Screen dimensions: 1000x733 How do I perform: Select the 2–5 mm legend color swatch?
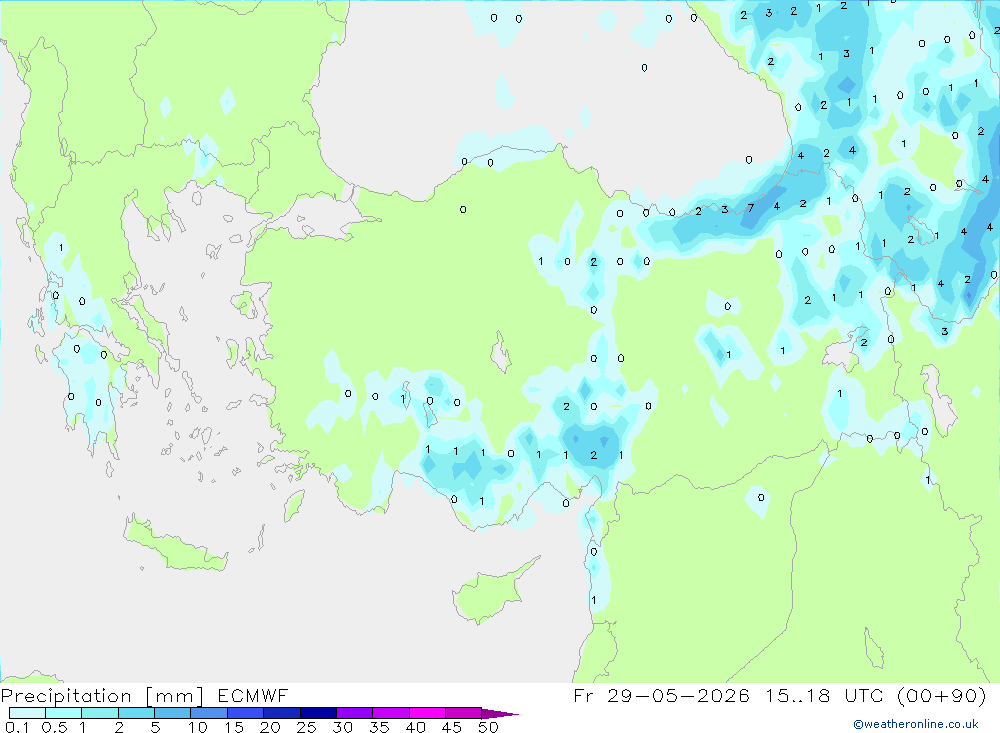tap(136, 713)
